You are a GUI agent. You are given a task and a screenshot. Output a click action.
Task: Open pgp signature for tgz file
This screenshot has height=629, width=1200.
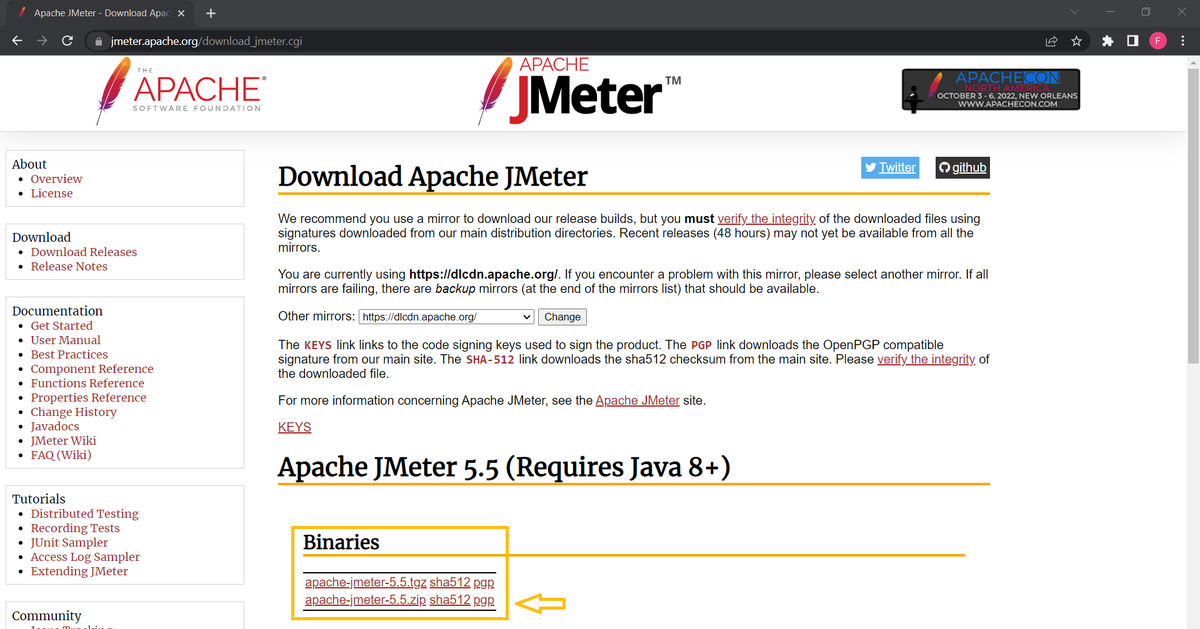(484, 582)
